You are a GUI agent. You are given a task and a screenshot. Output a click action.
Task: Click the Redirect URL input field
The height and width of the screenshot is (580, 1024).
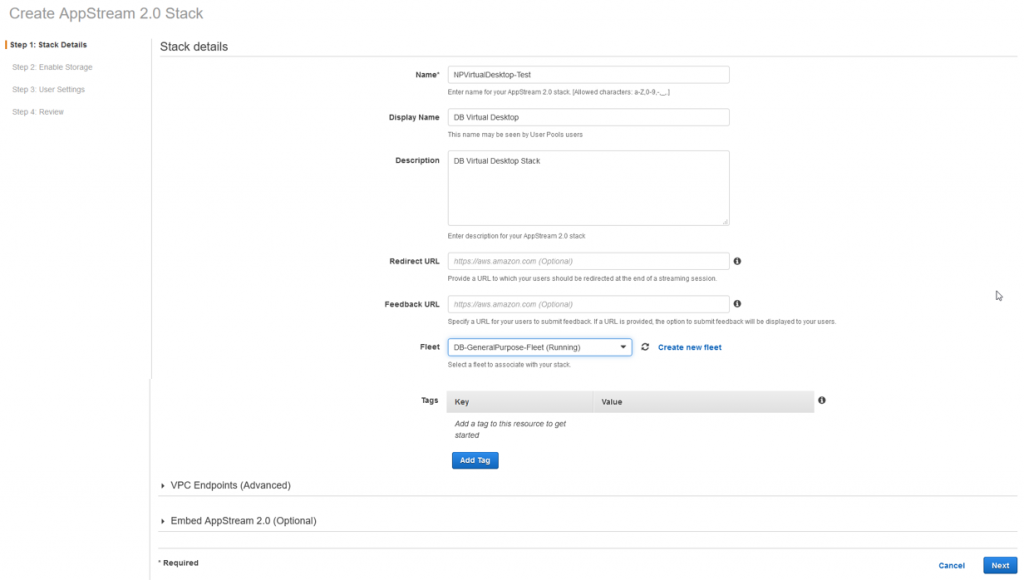tap(588, 261)
